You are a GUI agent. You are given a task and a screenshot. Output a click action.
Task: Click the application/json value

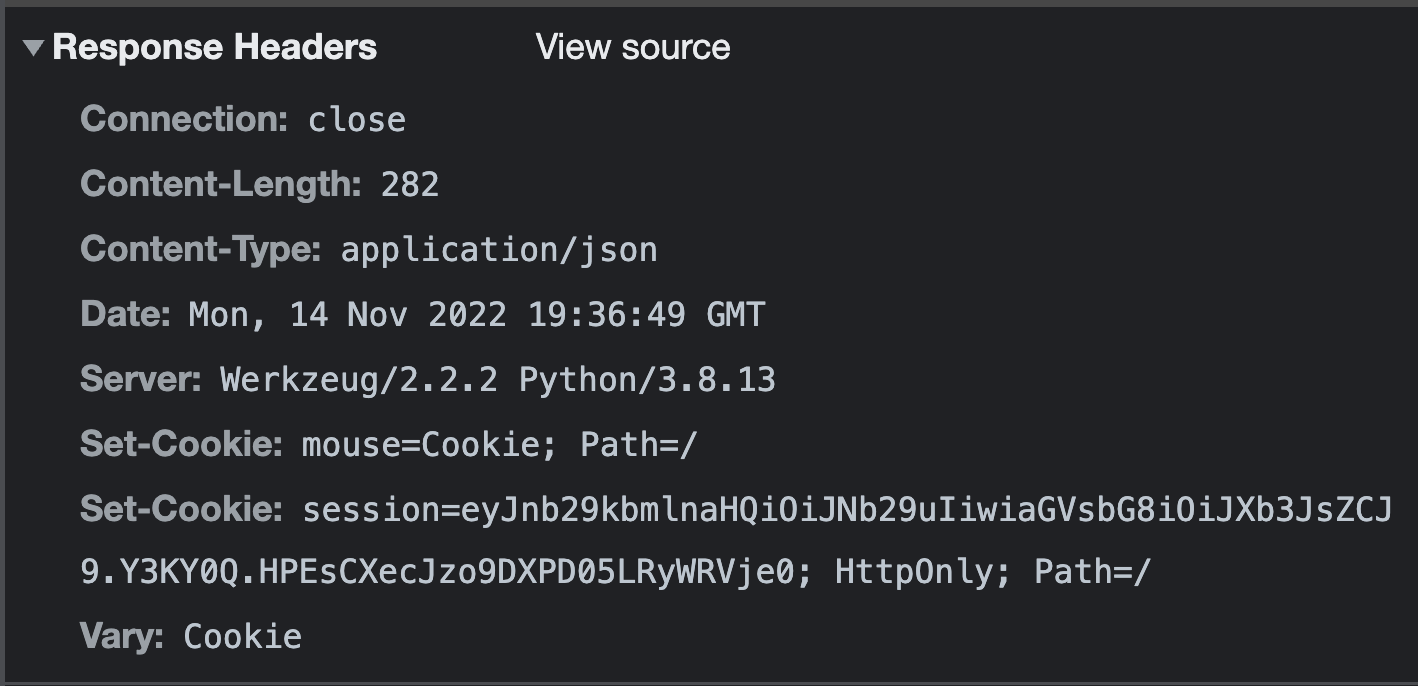pos(500,249)
